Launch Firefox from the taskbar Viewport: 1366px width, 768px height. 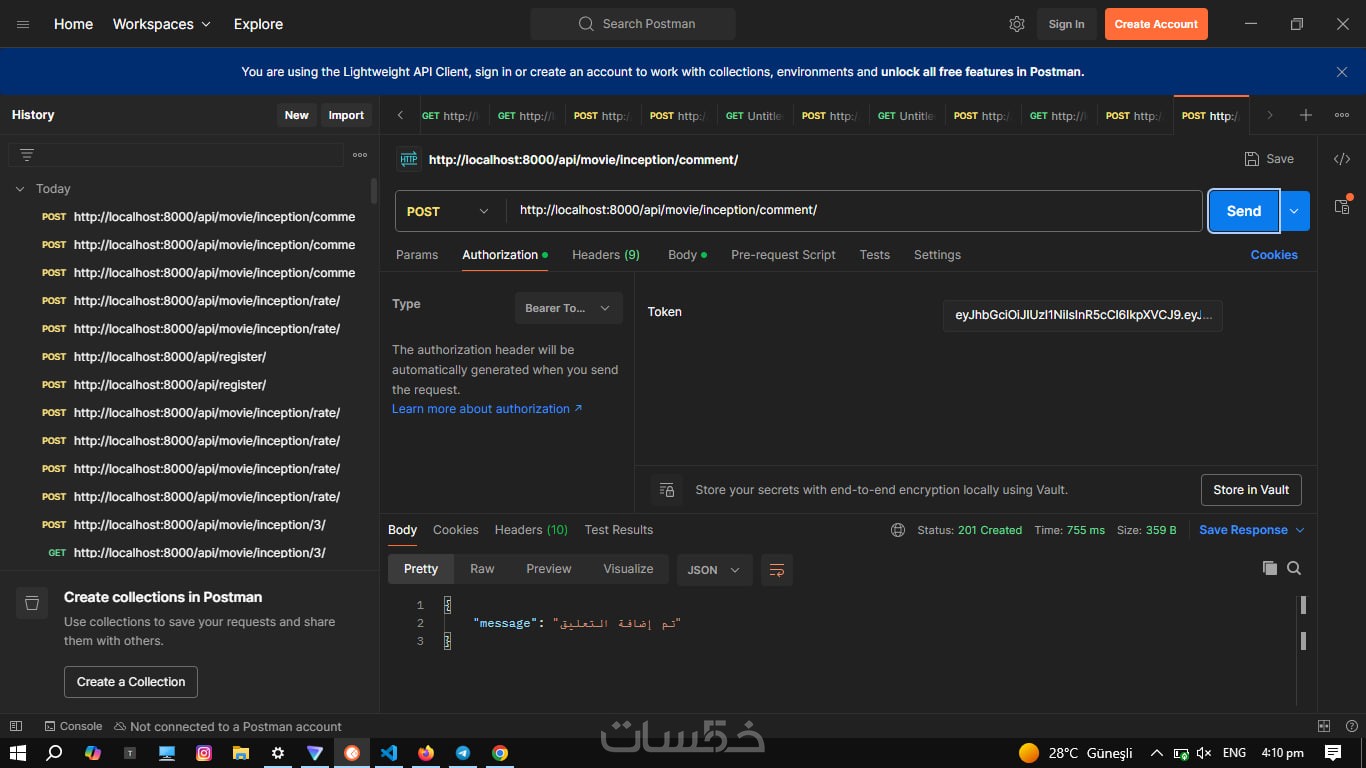pos(426,753)
